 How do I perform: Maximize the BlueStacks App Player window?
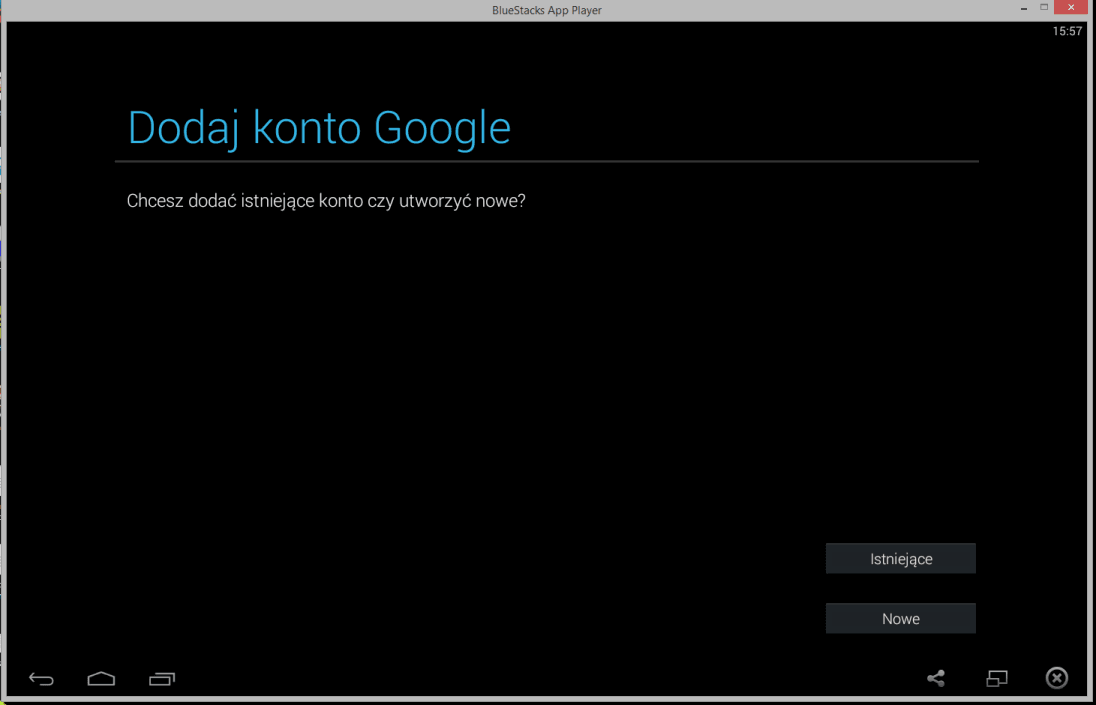point(1044,7)
